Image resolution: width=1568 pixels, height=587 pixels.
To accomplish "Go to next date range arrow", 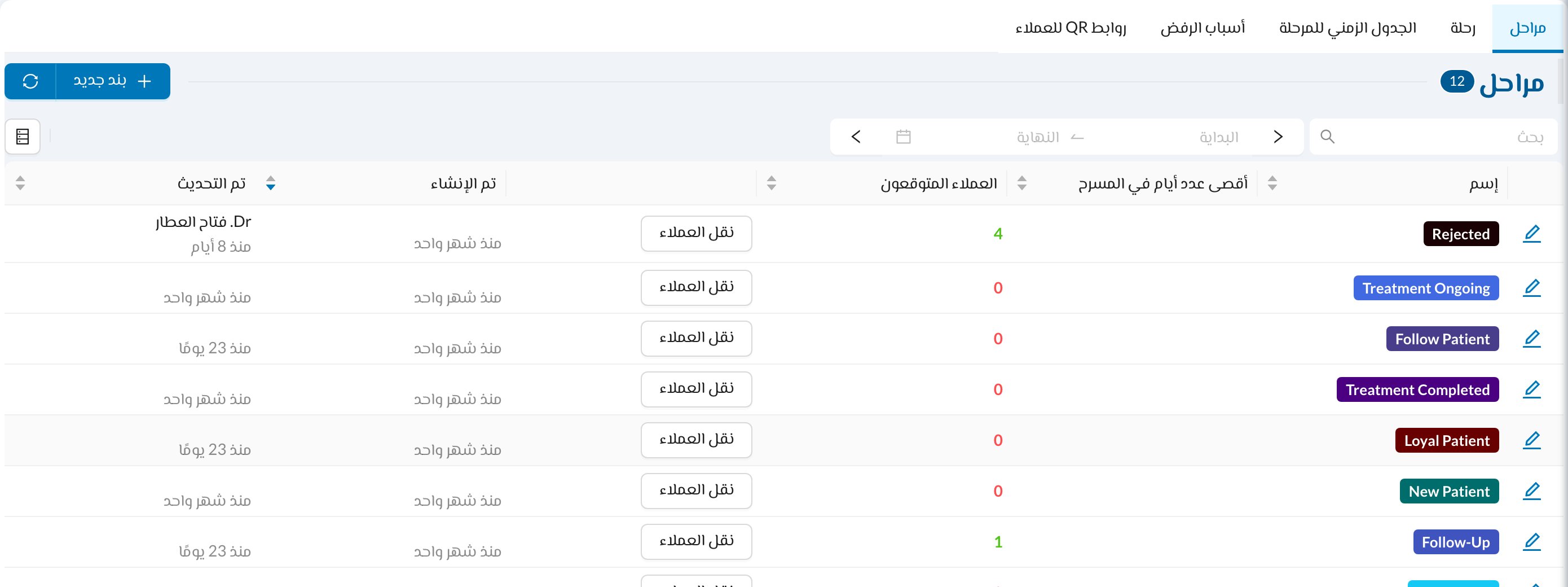I will pos(856,137).
